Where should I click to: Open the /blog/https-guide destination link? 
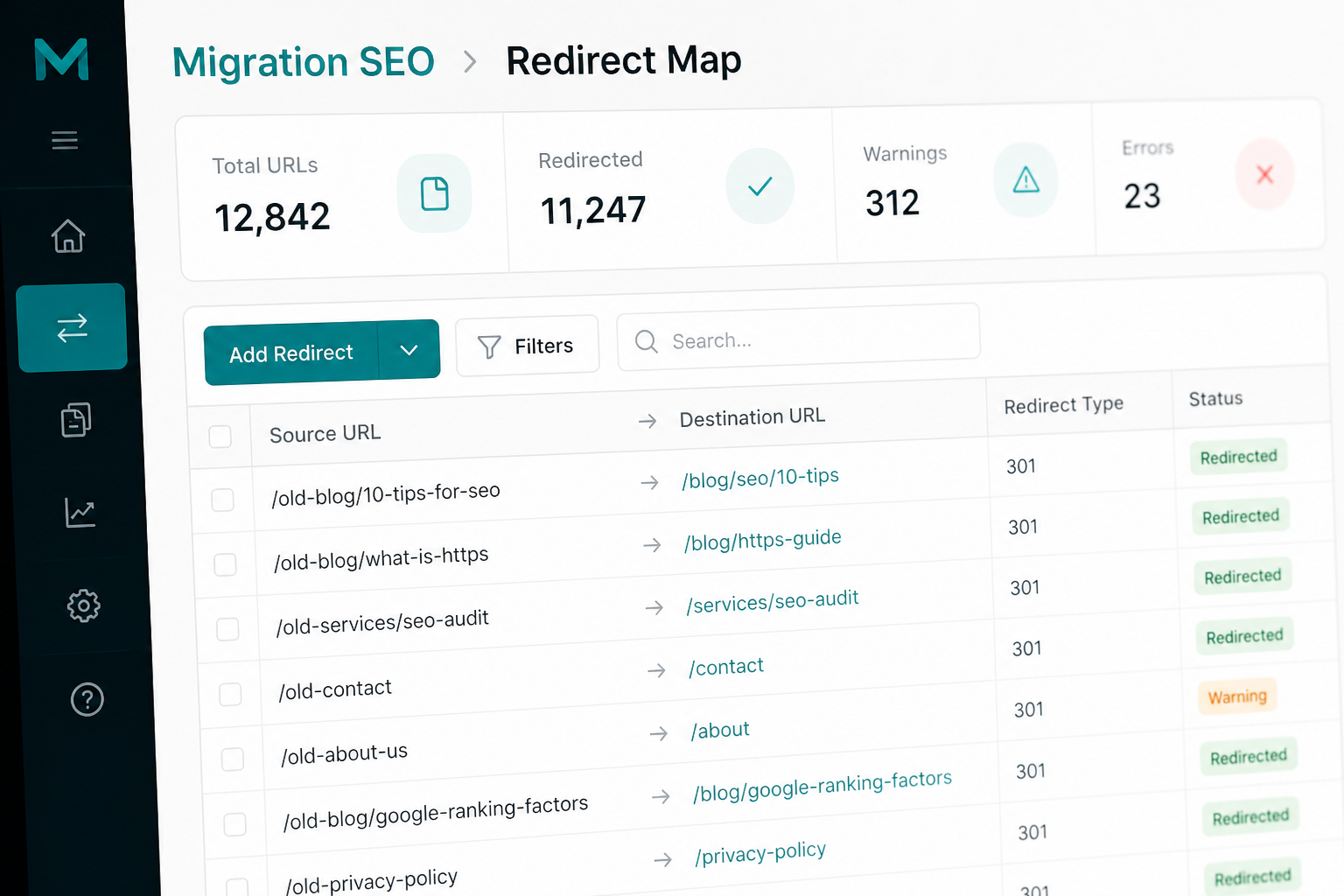tap(763, 540)
